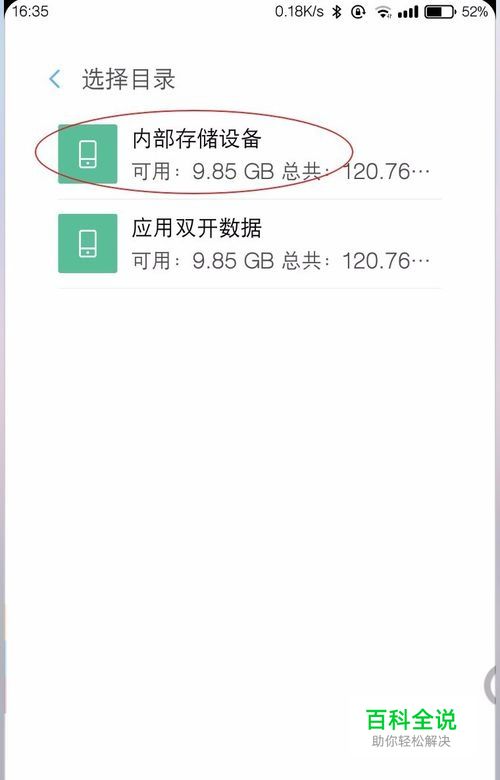Tap the back arrow beside 选择目录
Screen dimensions: 500x780
point(55,79)
